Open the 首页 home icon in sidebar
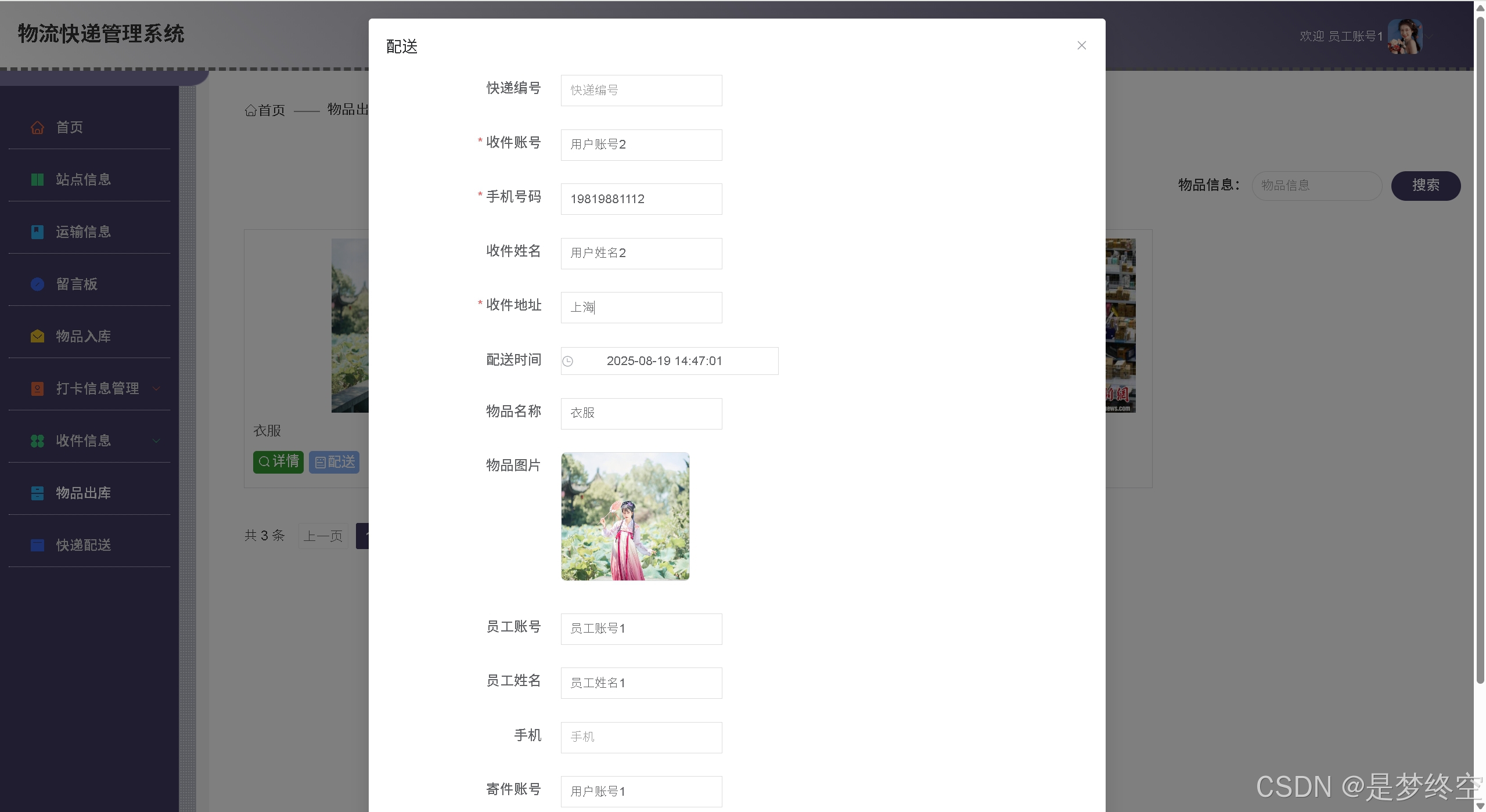The width and height of the screenshot is (1486, 812). pyautogui.click(x=37, y=127)
